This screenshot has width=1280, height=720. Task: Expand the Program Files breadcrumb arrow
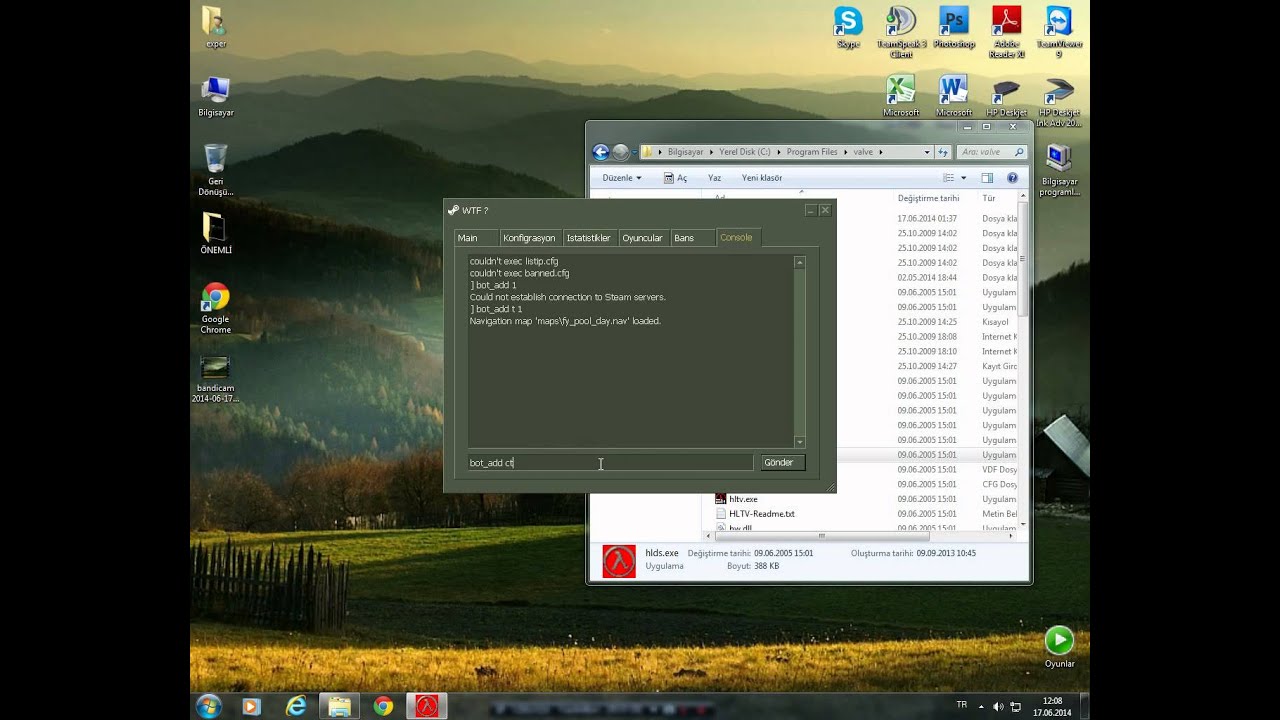pos(845,152)
